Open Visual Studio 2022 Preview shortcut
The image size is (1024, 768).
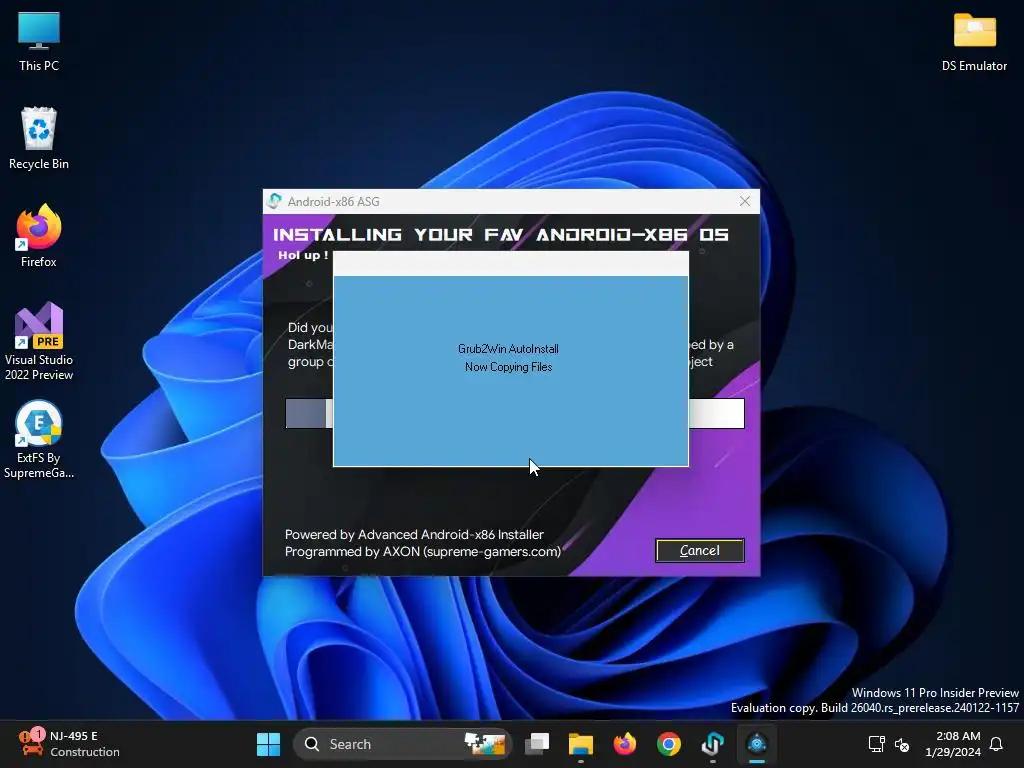pos(39,342)
